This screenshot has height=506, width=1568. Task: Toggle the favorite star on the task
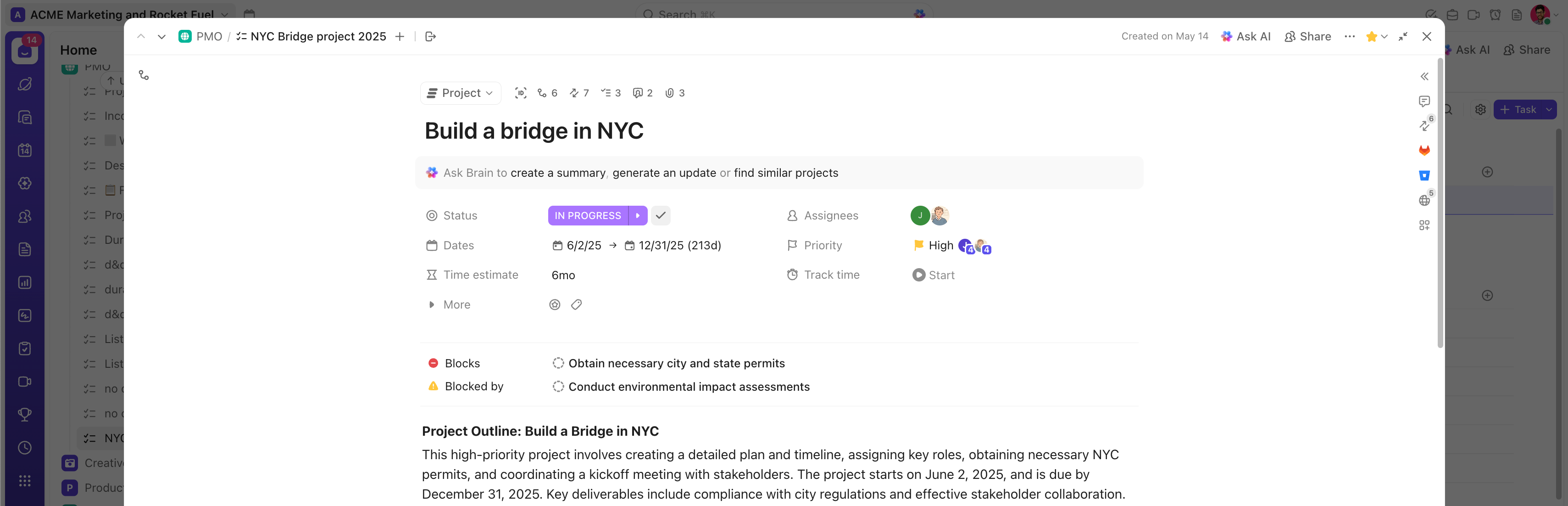(x=1373, y=36)
